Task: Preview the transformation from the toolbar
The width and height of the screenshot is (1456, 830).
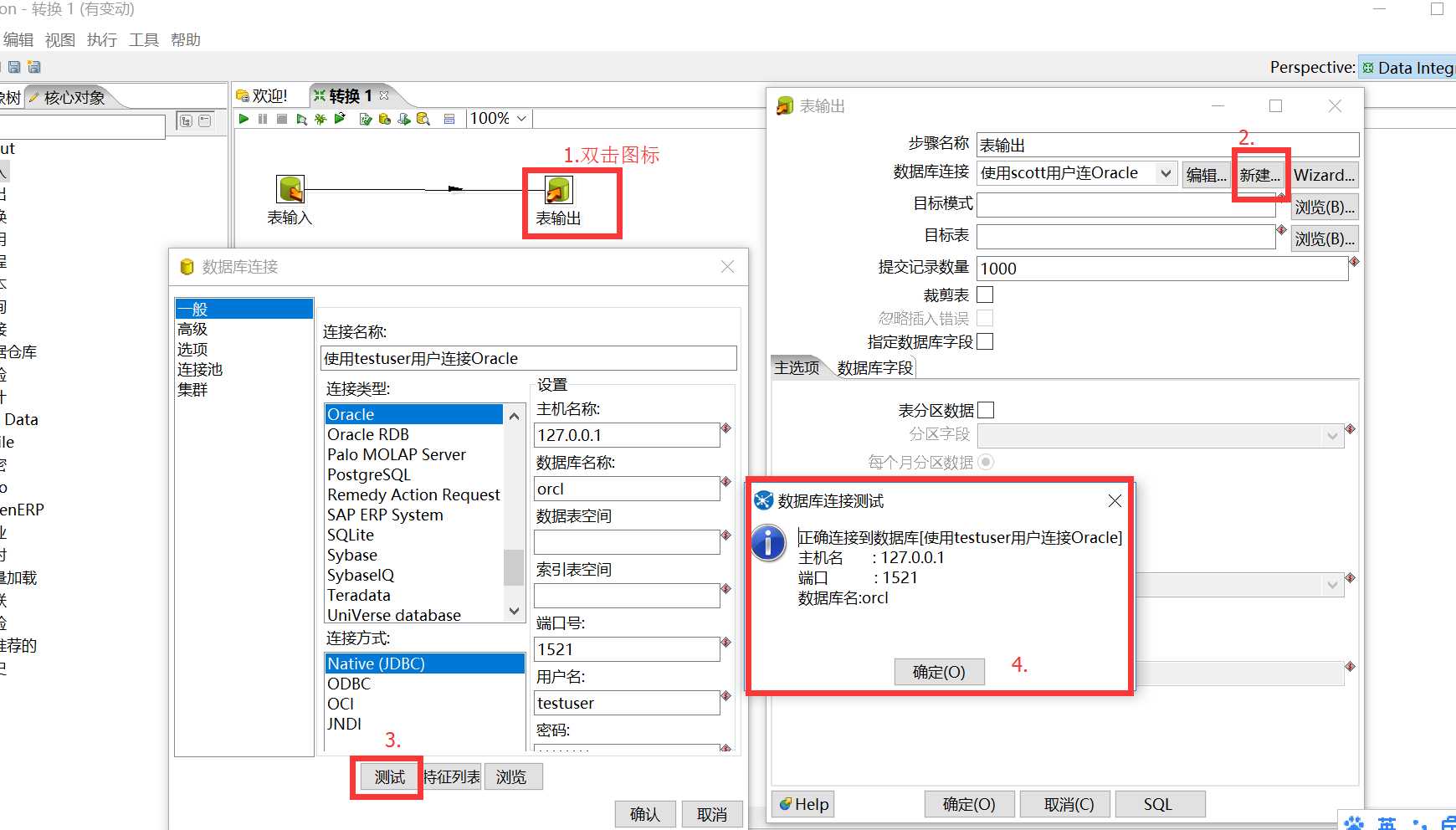Action: click(x=301, y=119)
